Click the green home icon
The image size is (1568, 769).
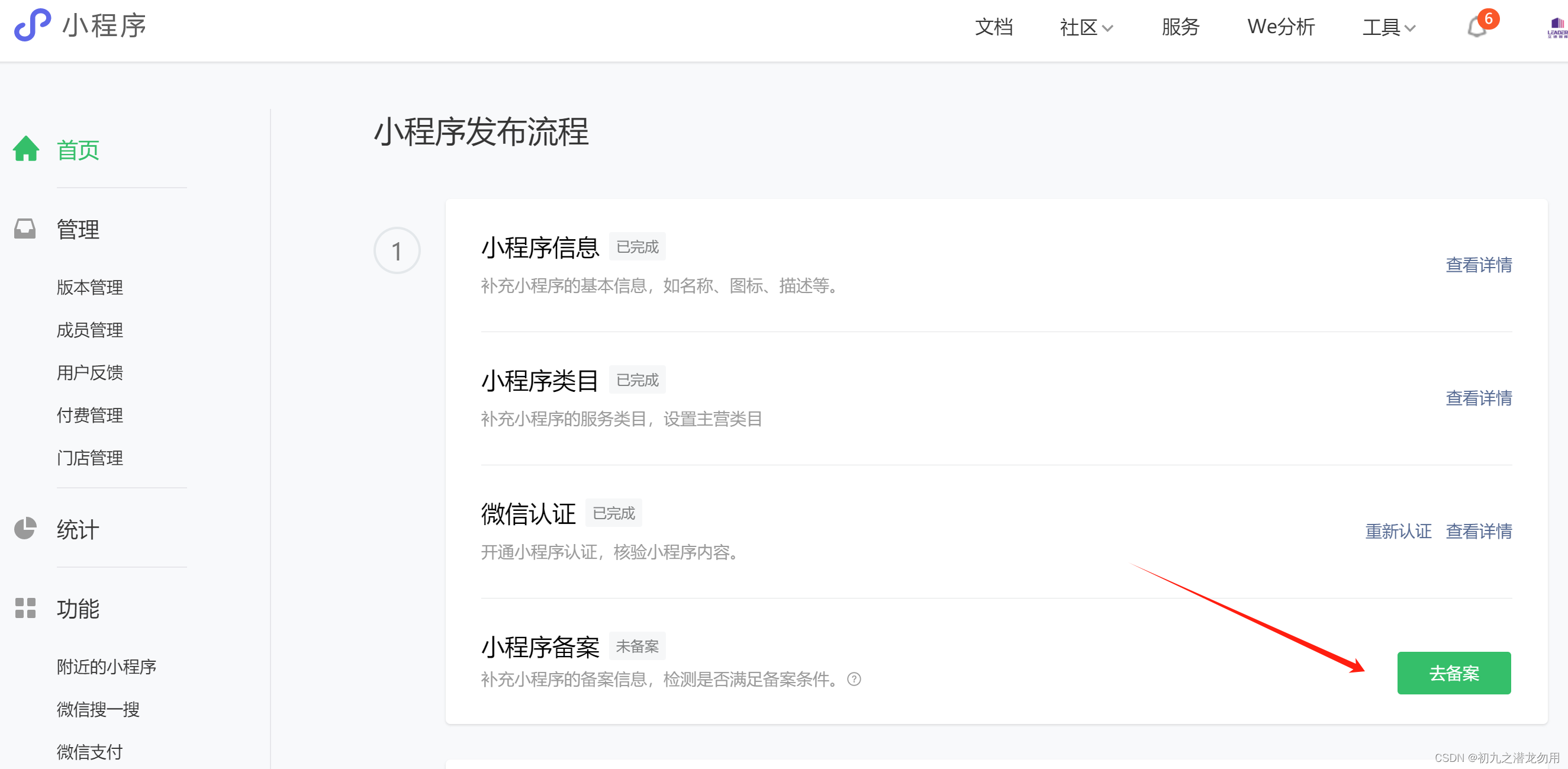pos(26,149)
